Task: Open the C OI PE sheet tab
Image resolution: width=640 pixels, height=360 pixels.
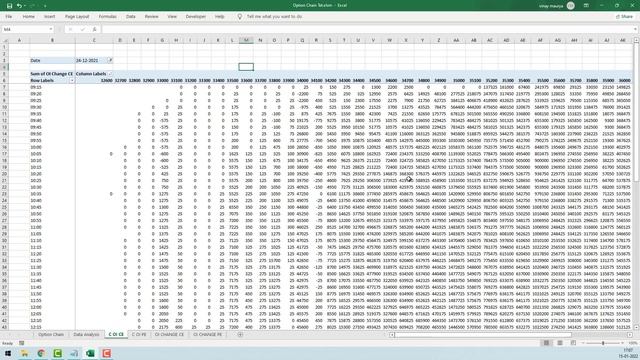Action: pos(139,334)
